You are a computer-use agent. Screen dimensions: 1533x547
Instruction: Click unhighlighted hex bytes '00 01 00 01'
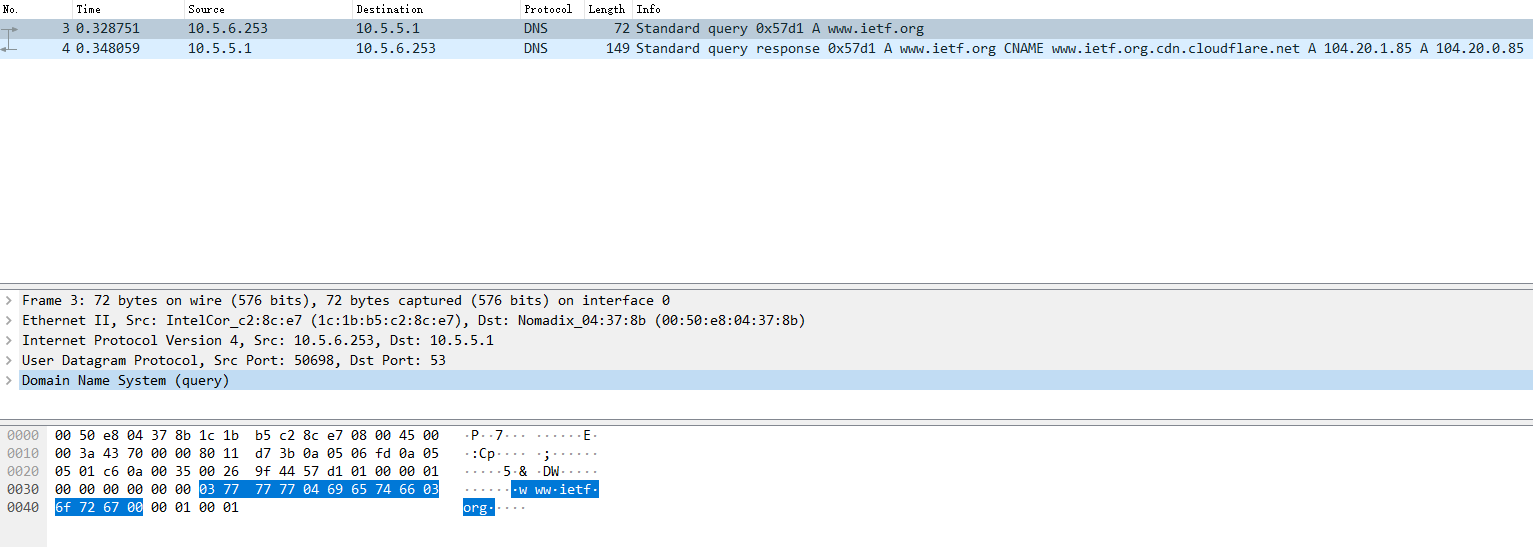pyautogui.click(x=195, y=507)
